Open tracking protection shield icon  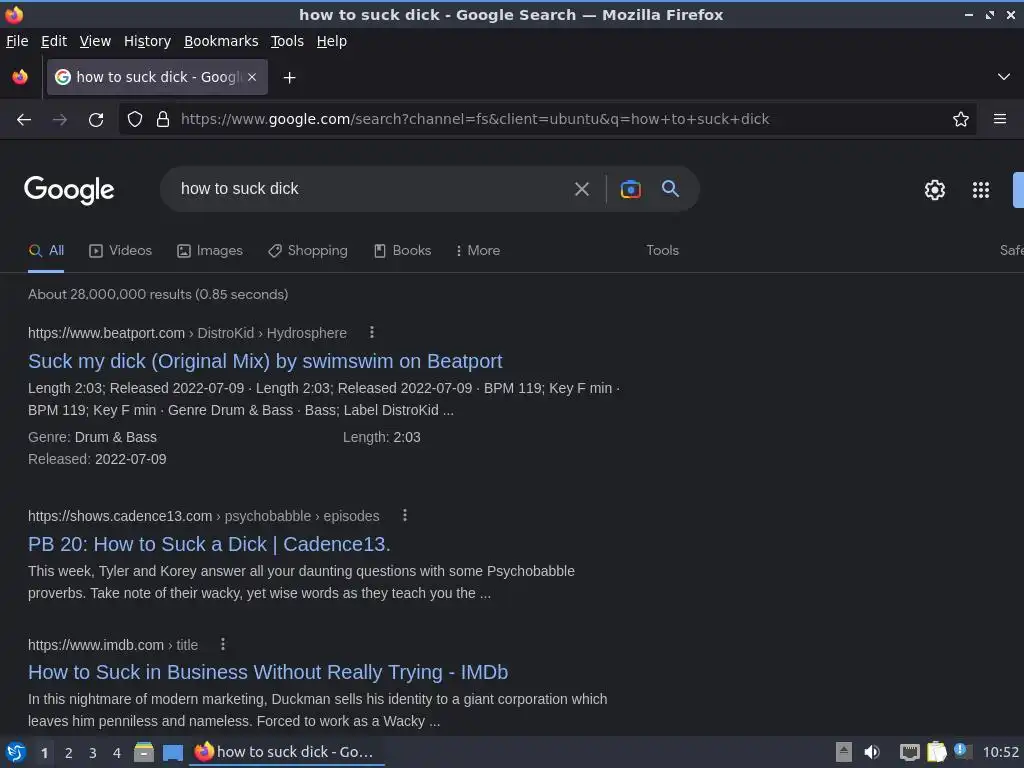click(135, 119)
